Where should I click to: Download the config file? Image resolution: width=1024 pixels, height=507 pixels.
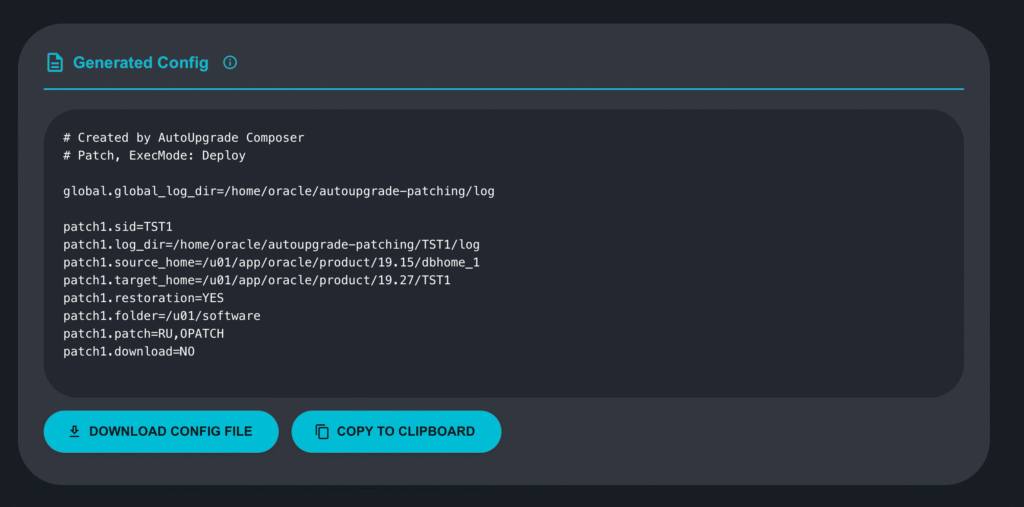161,432
